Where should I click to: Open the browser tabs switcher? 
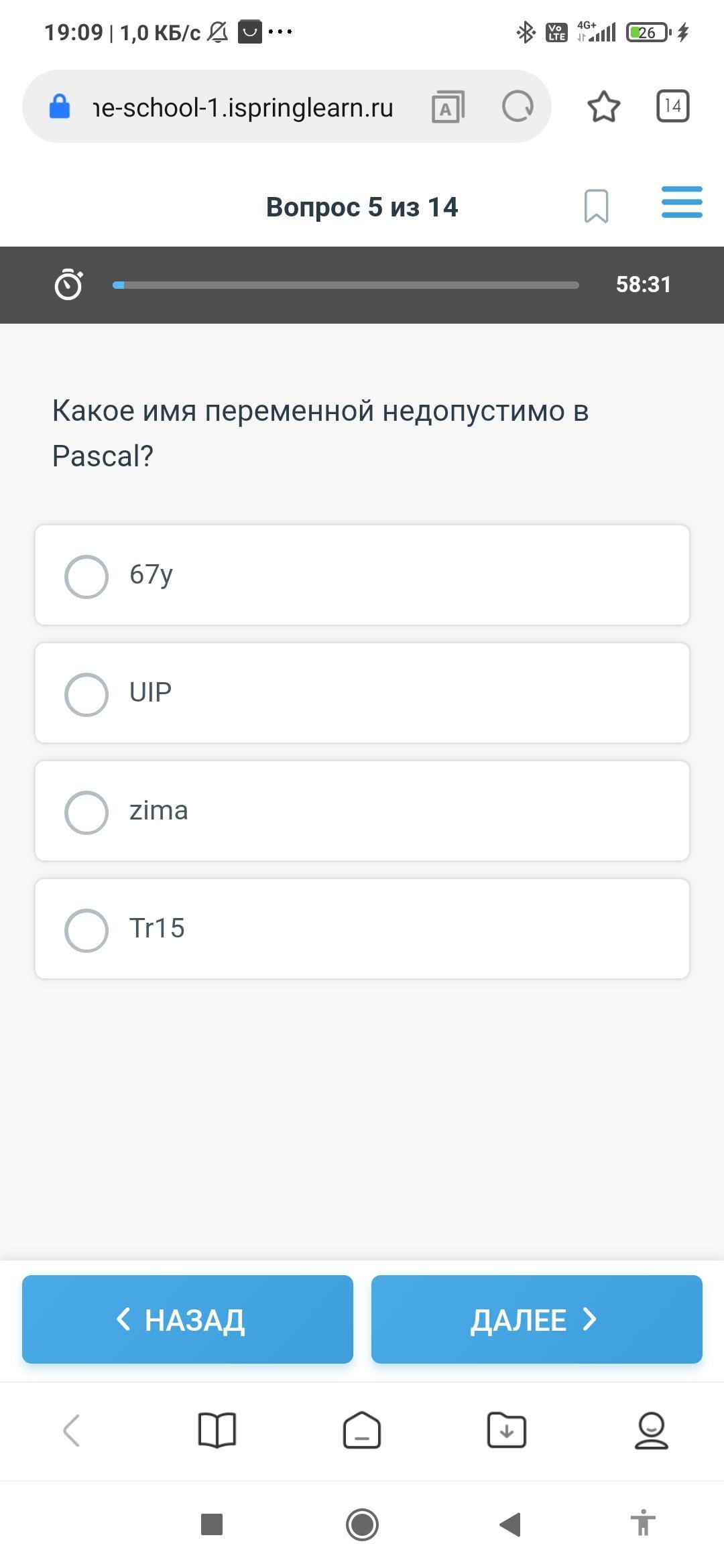672,106
